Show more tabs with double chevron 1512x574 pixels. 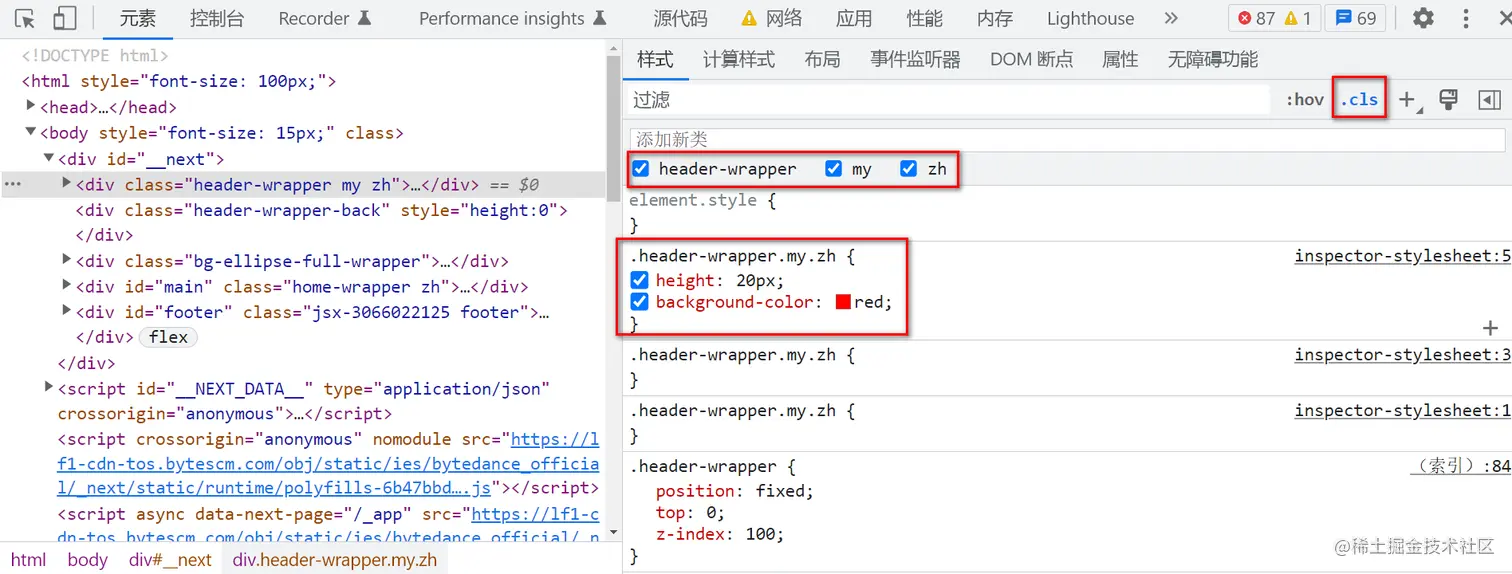pos(1171,18)
